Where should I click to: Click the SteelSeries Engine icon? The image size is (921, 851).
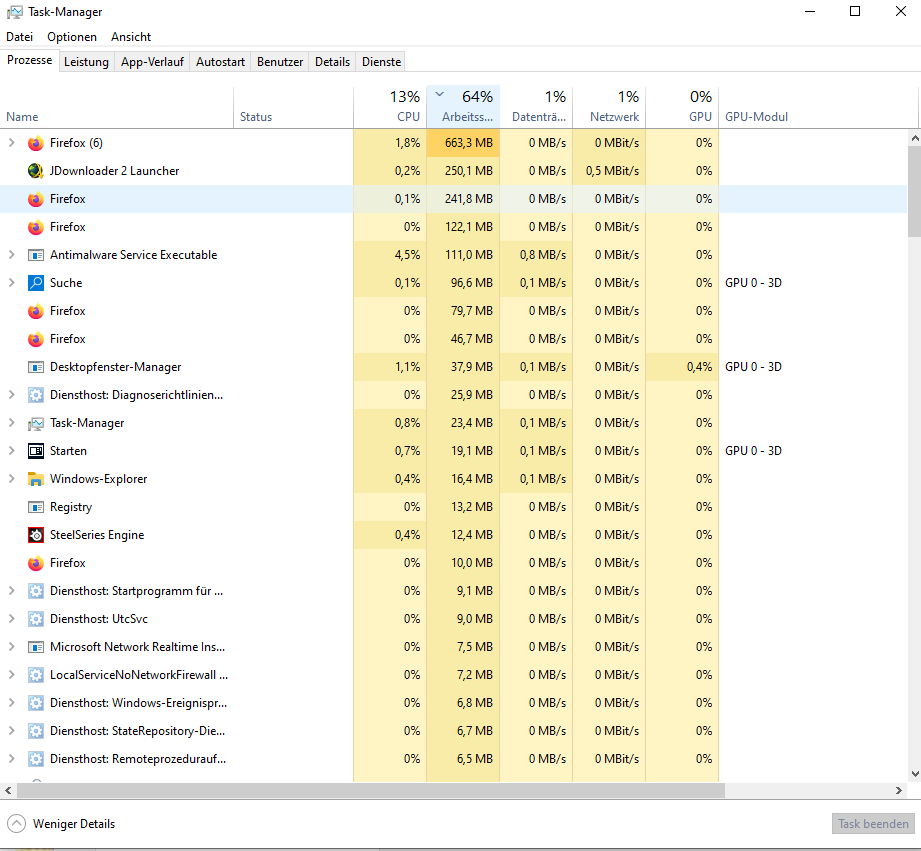36,535
